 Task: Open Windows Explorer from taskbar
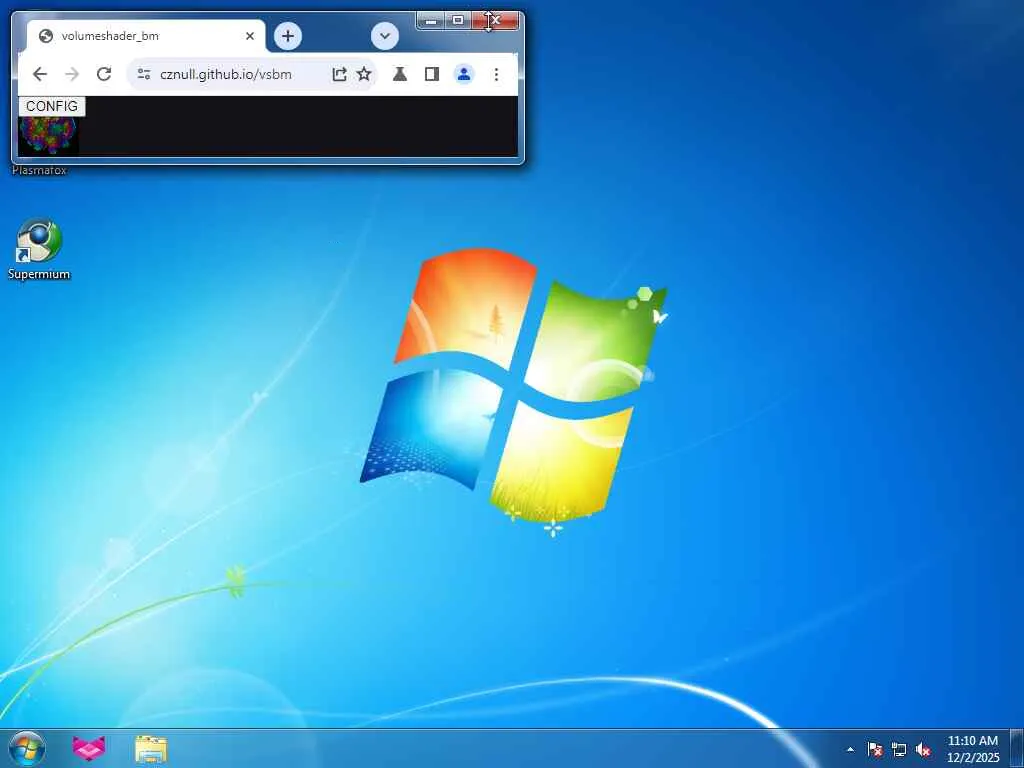click(x=151, y=749)
